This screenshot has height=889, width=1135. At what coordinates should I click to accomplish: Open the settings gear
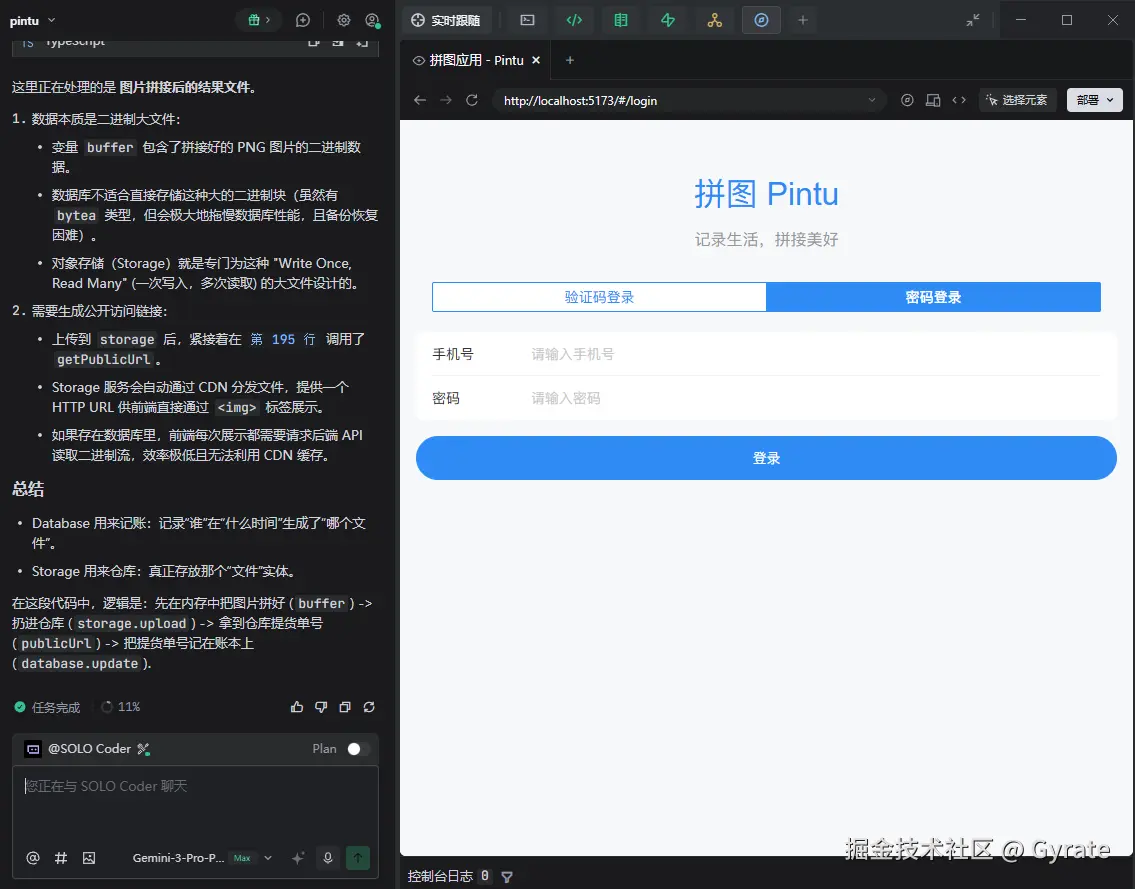tap(344, 20)
